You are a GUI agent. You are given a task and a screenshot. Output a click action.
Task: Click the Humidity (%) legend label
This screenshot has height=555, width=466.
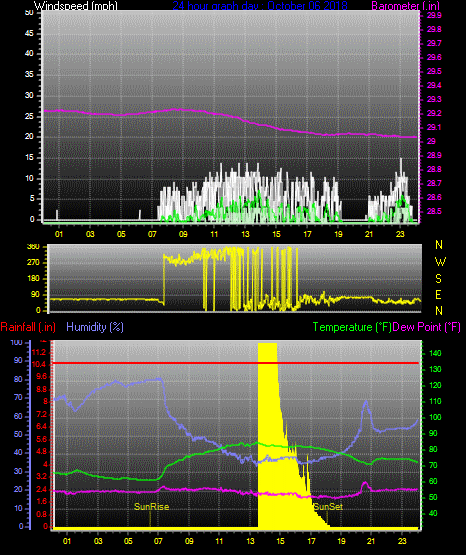pos(95,327)
